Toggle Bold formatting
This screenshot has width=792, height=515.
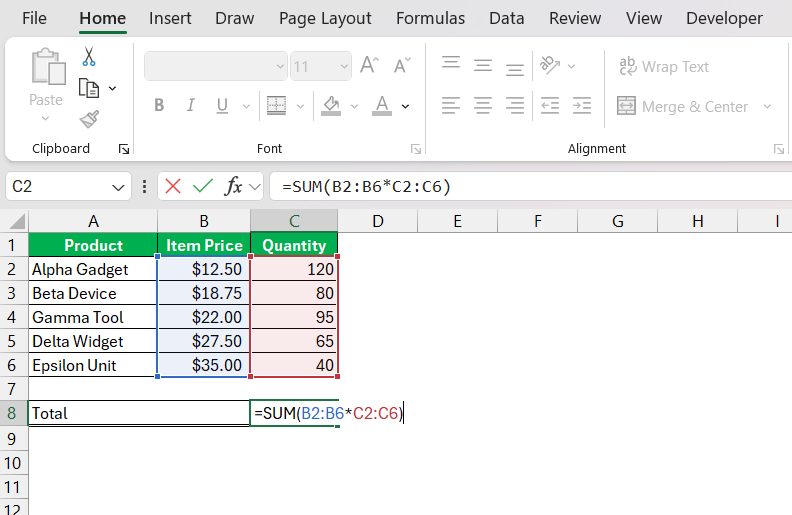[159, 106]
